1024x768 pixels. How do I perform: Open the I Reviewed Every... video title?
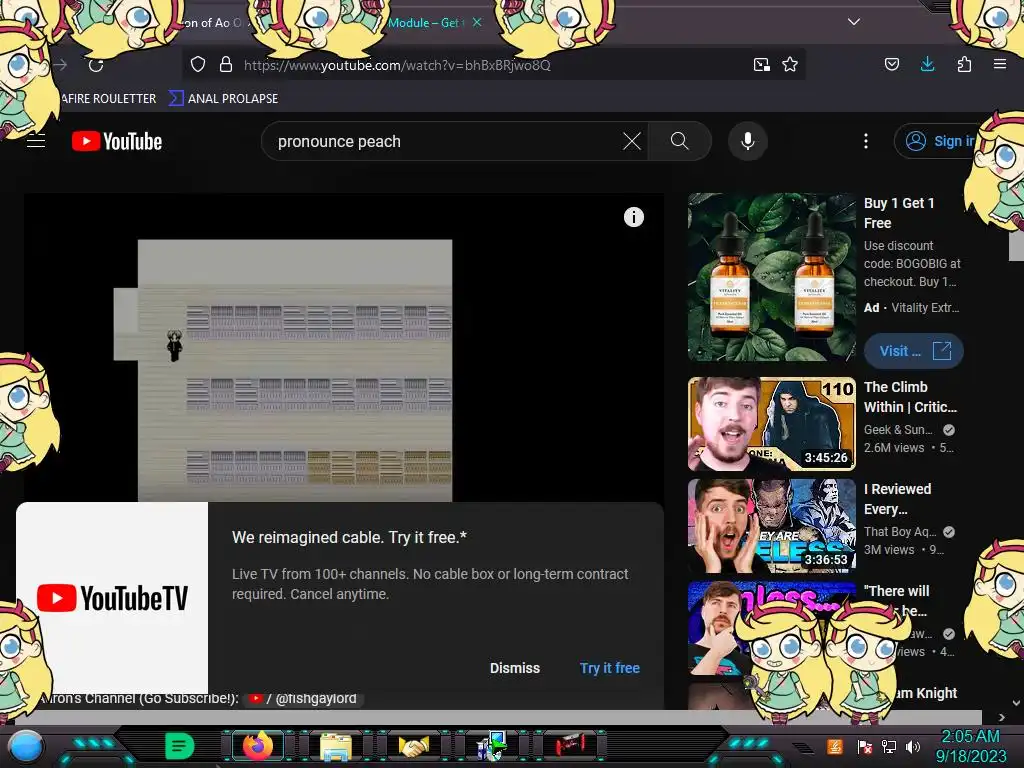point(897,499)
